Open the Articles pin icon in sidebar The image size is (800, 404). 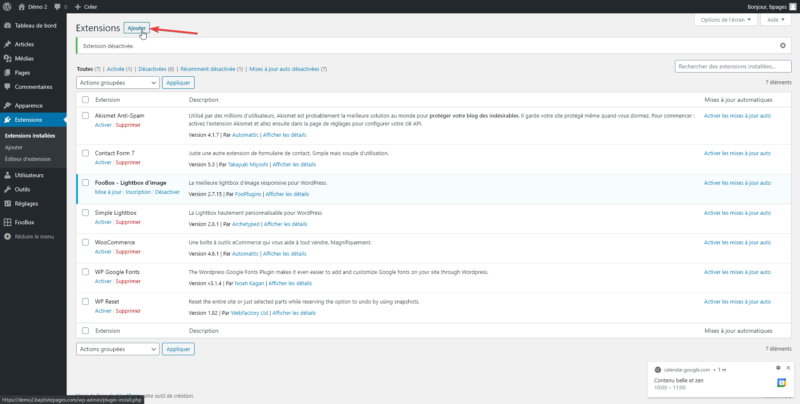pos(8,45)
